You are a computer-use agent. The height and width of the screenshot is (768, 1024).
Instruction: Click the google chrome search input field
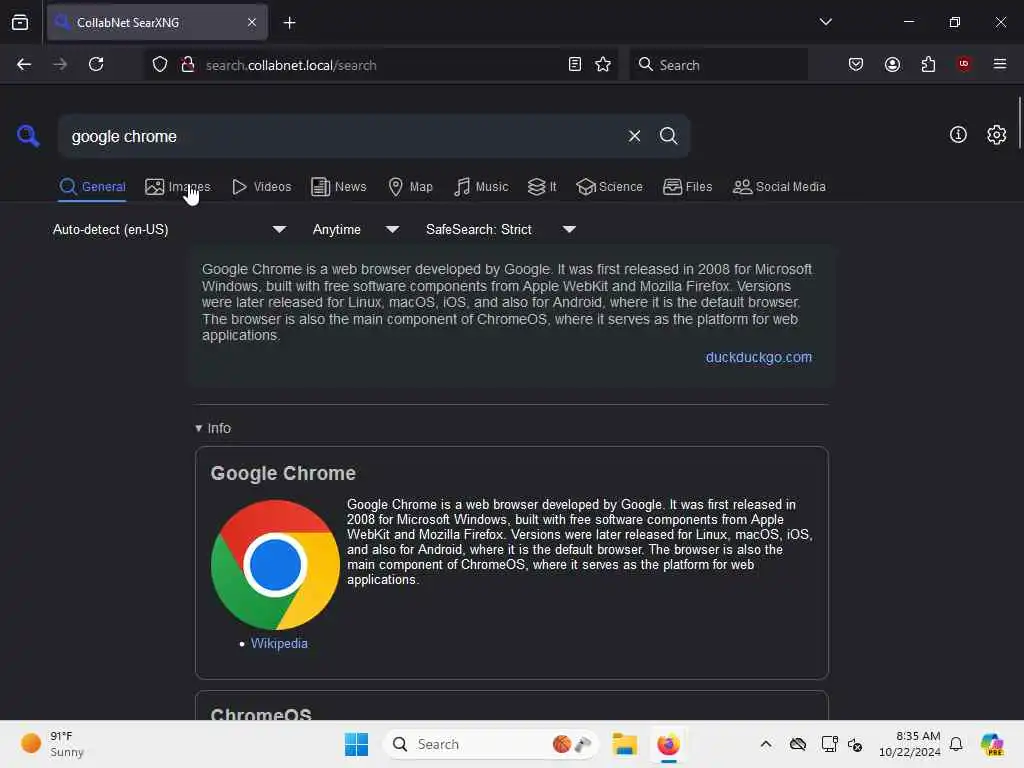(343, 136)
